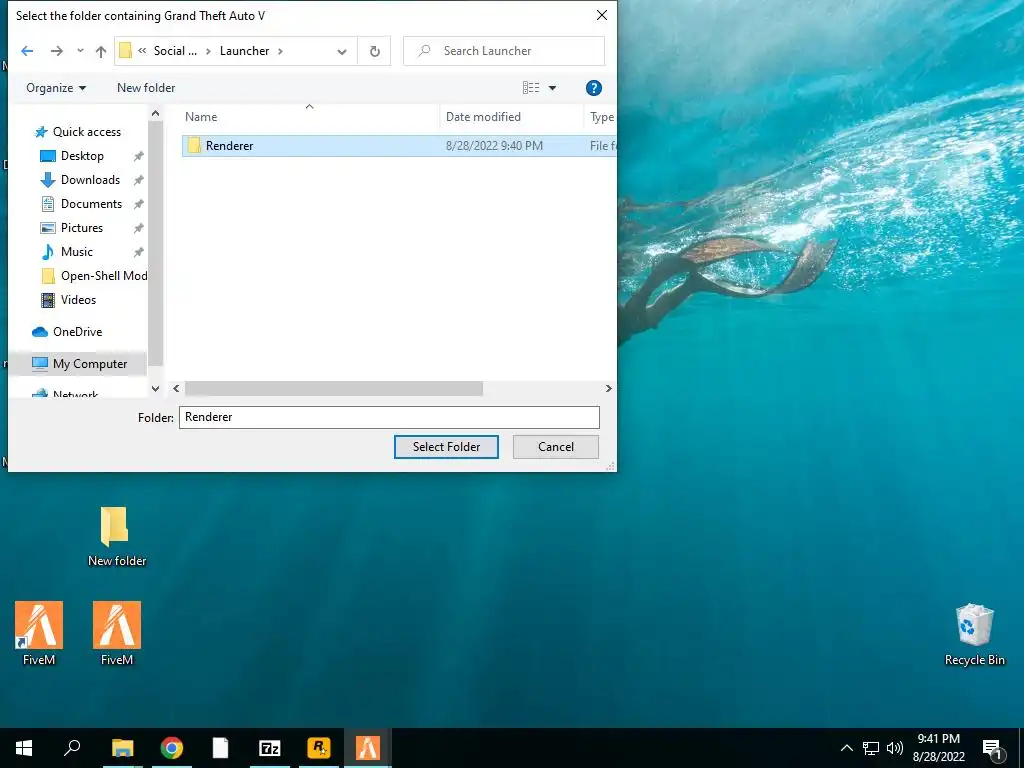Open network status tray icon

tap(871, 748)
